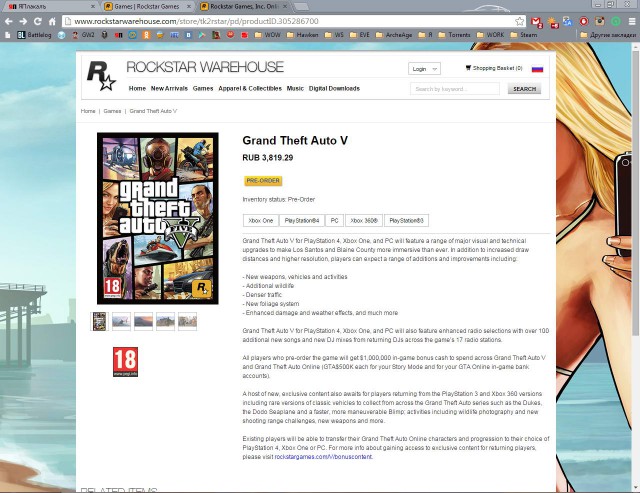Click the red Opera-style extension icon

coord(584,22)
